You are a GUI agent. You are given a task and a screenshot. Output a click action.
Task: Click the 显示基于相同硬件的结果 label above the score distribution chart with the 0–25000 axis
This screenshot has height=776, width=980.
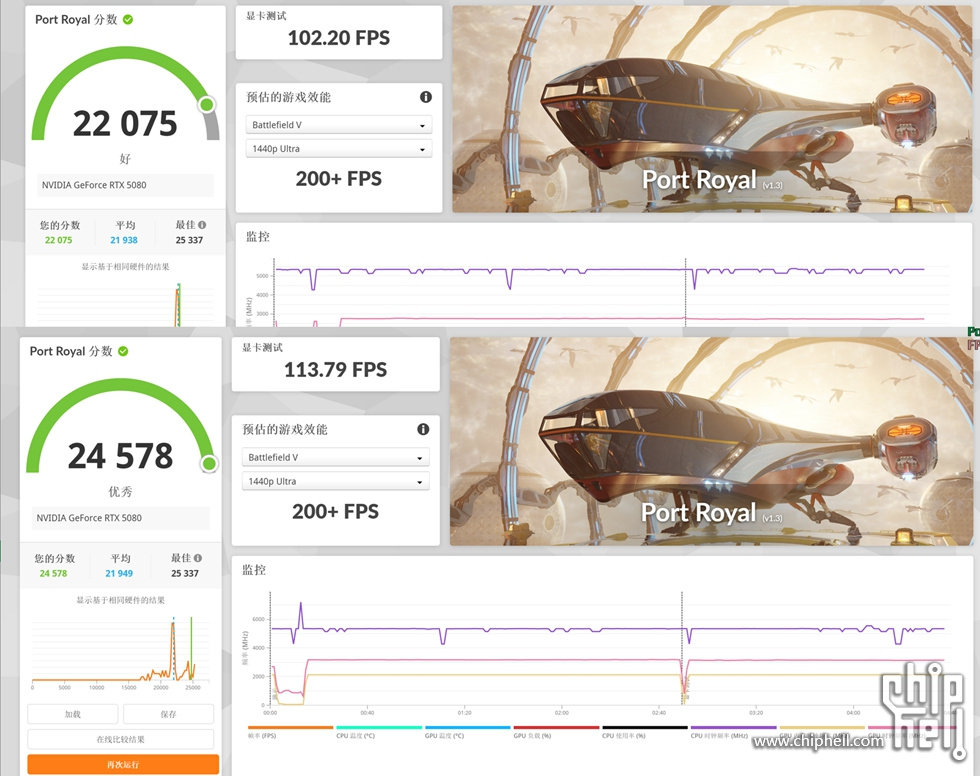click(x=121, y=600)
